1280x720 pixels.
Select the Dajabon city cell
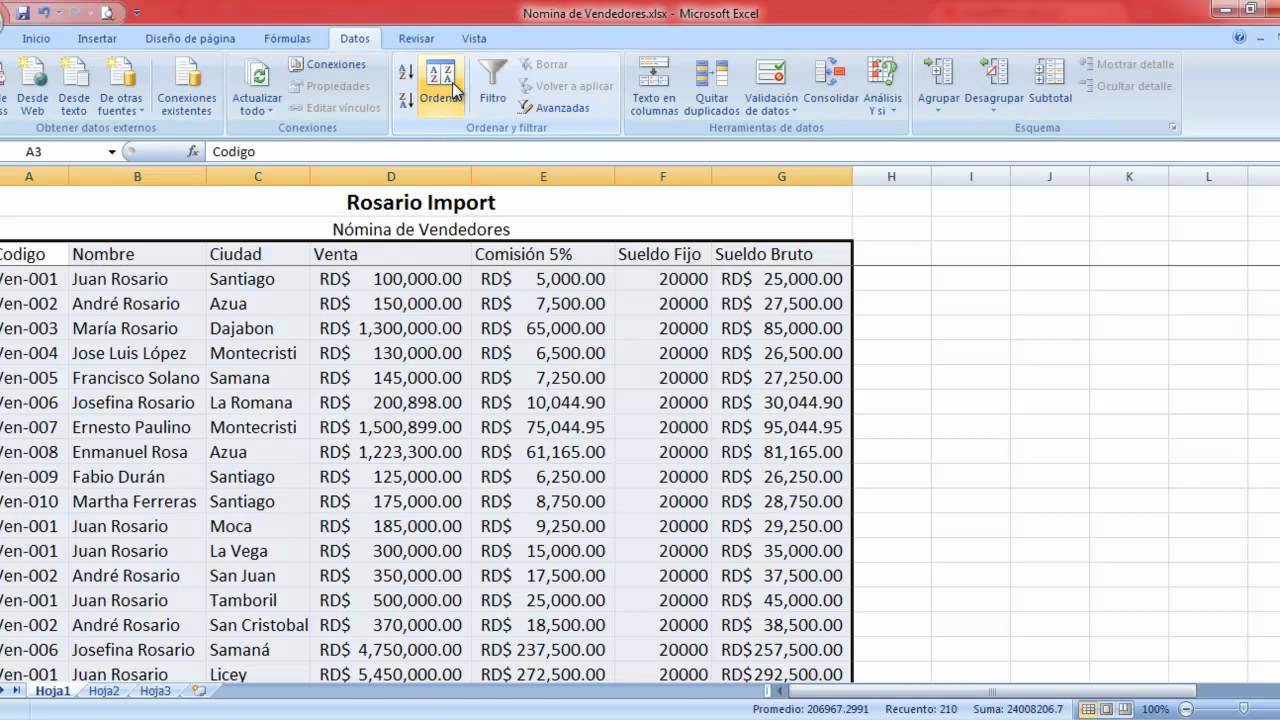coord(258,328)
